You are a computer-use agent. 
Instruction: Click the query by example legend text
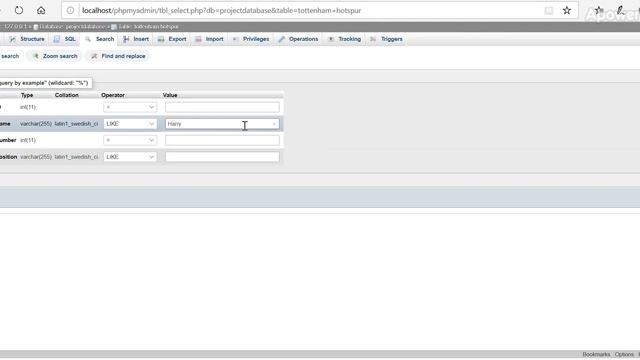tap(44, 83)
